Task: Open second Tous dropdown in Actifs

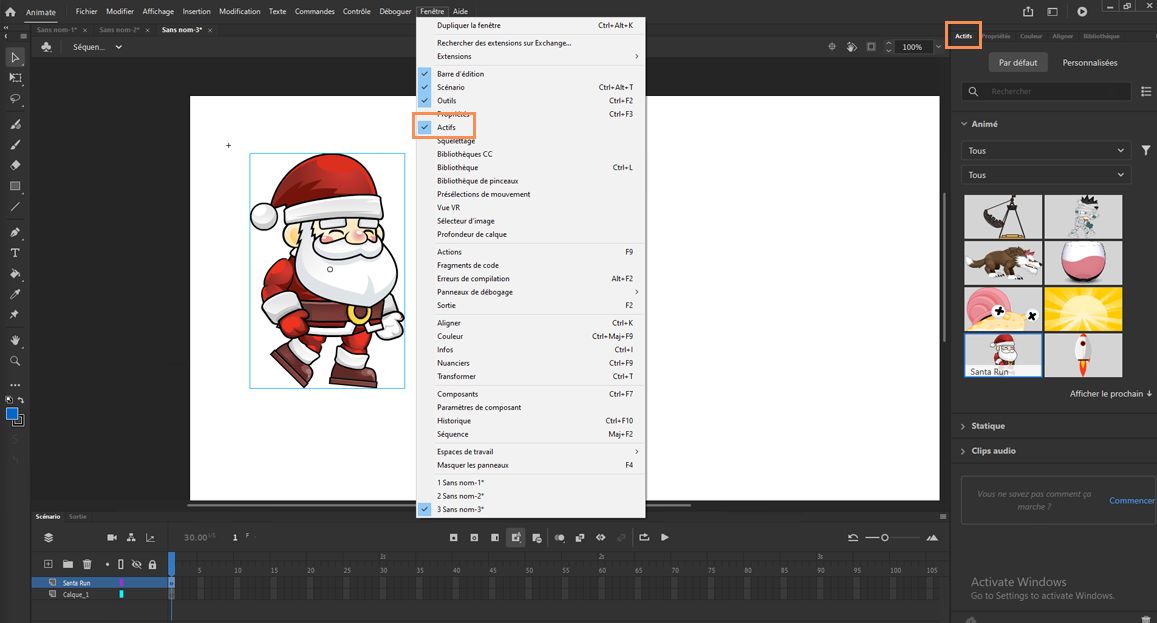Action: [1046, 175]
